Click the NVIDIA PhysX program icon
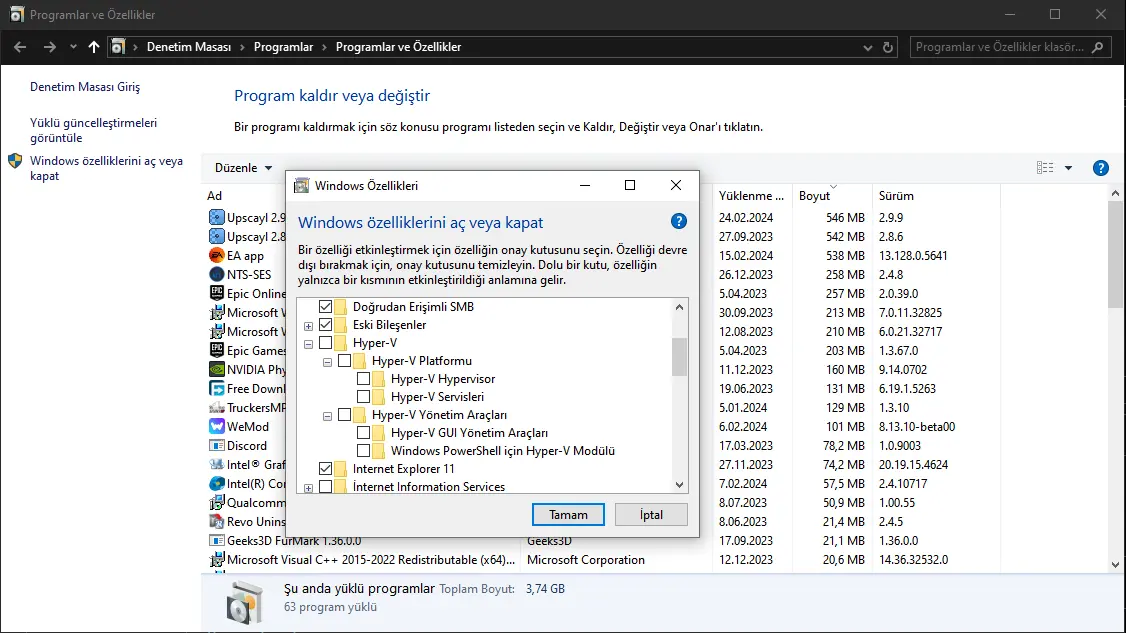 tap(216, 369)
